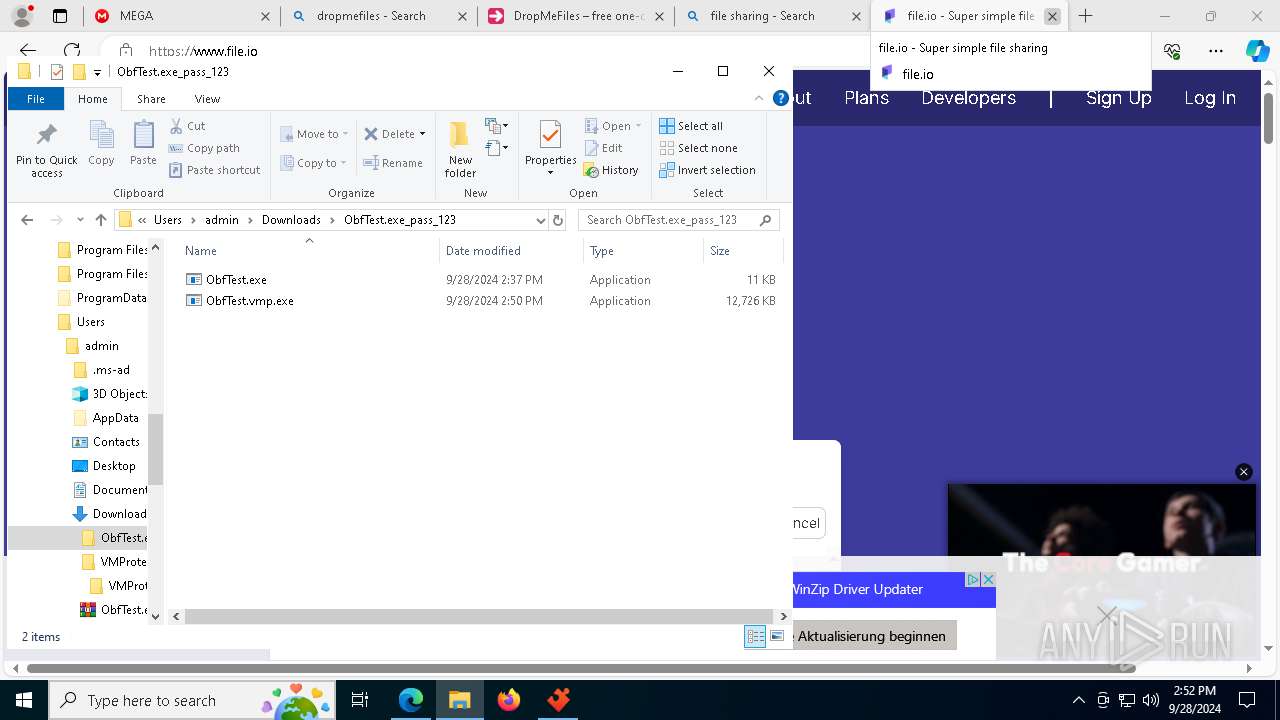1280x720 pixels.
Task: Click Pin to Quick access icon
Action: click(x=46, y=135)
